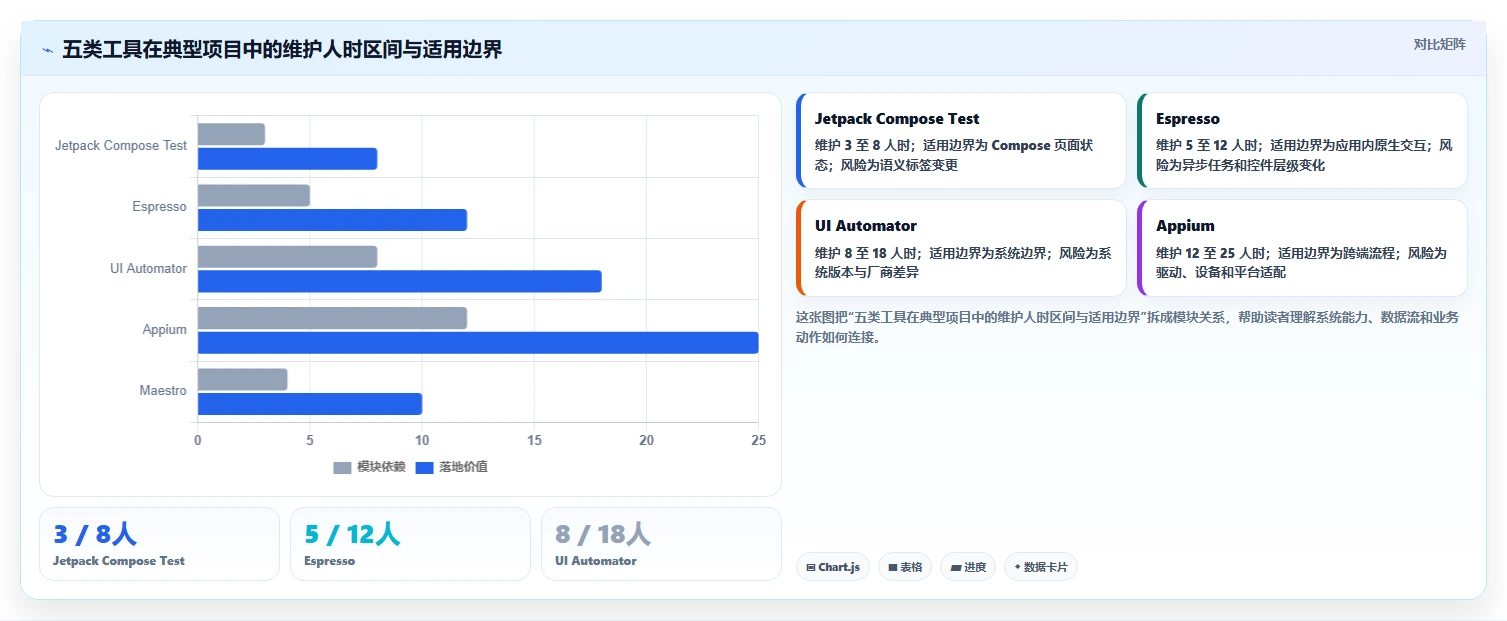Click the gray Appium bar in chart

332,318
